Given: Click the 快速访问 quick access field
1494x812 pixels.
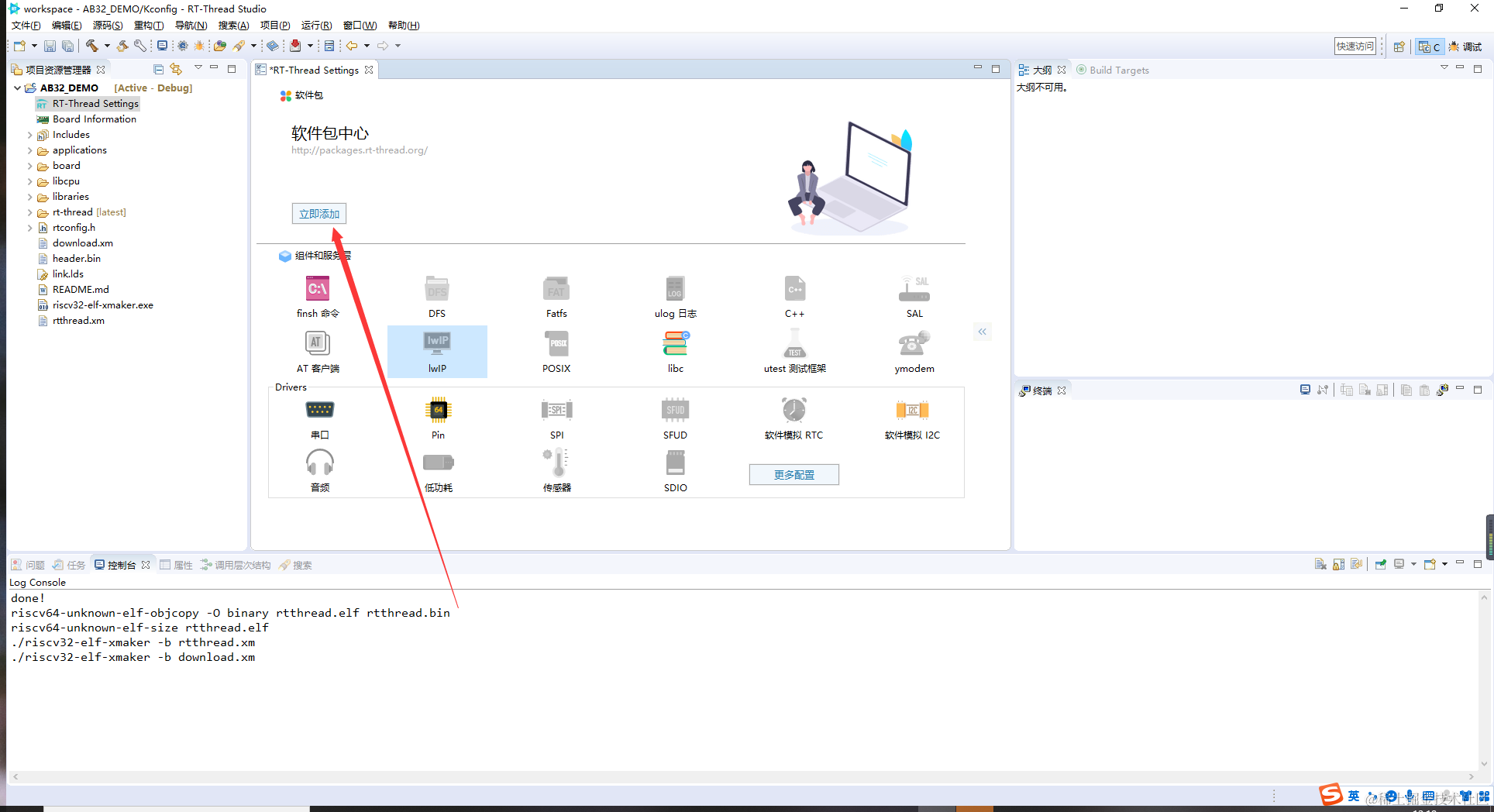Looking at the screenshot, I should pos(1355,46).
